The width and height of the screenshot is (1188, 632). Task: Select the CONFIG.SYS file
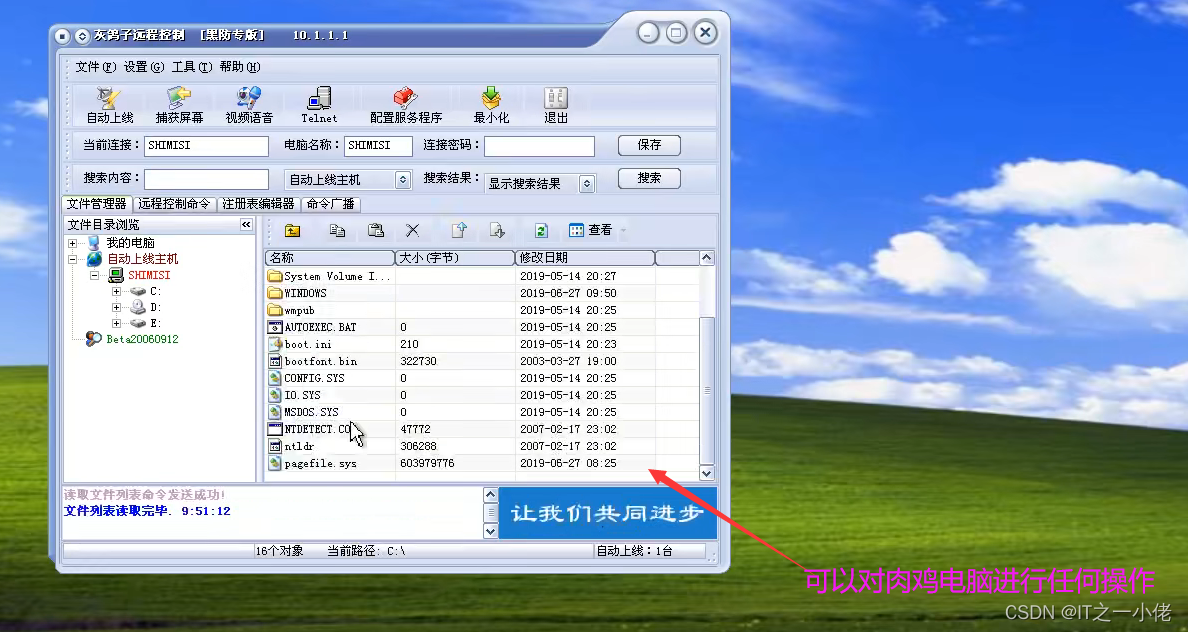(306, 378)
